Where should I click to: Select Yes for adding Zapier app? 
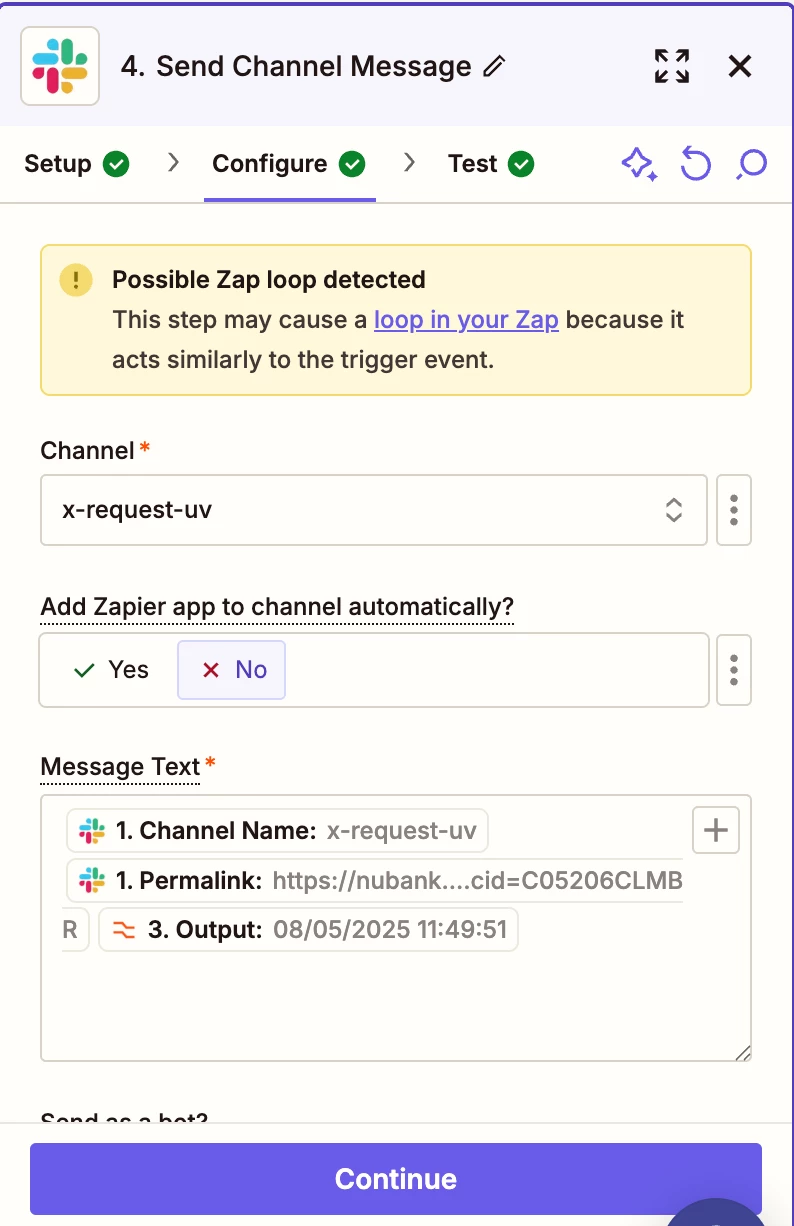(111, 670)
